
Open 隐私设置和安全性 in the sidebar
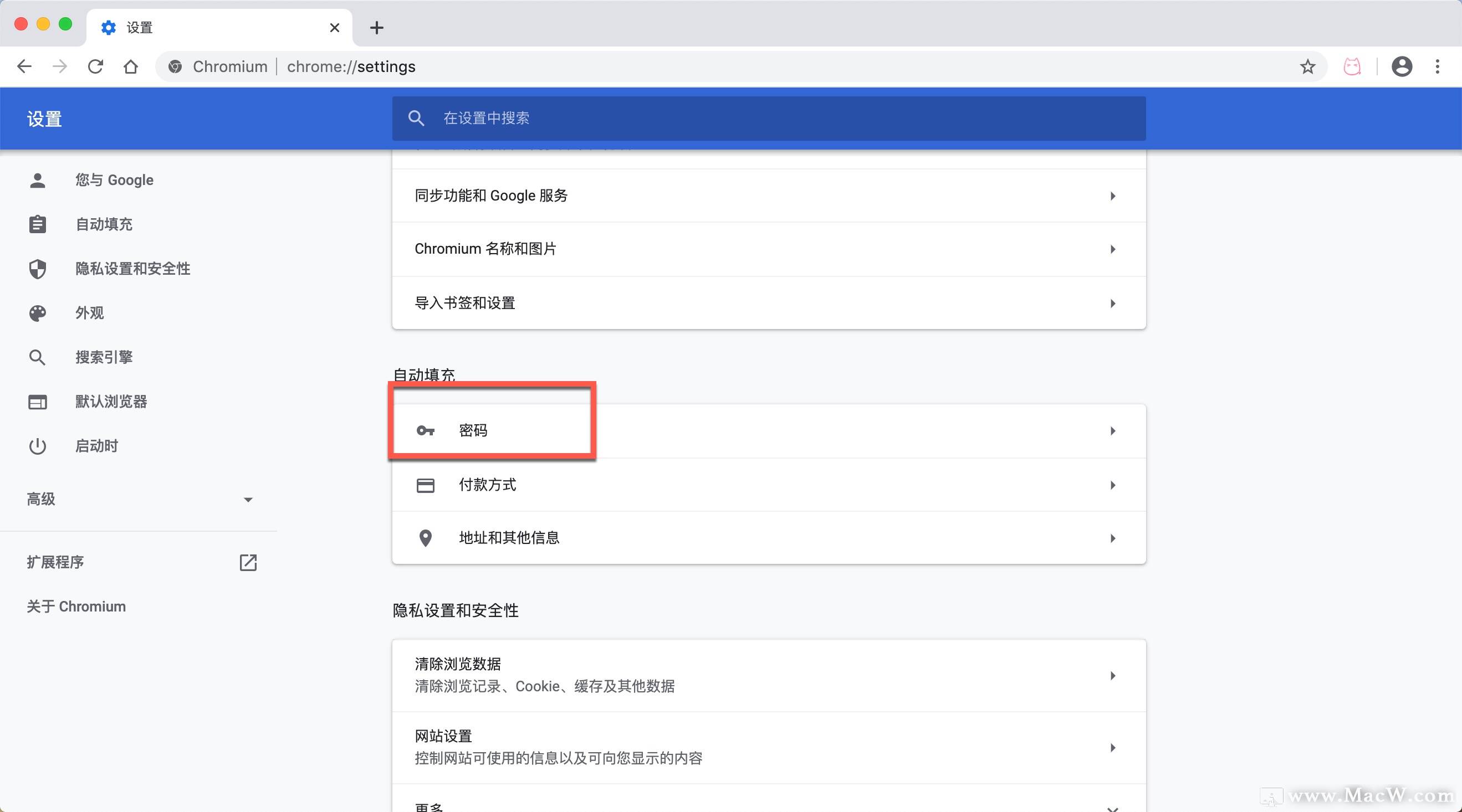point(133,268)
